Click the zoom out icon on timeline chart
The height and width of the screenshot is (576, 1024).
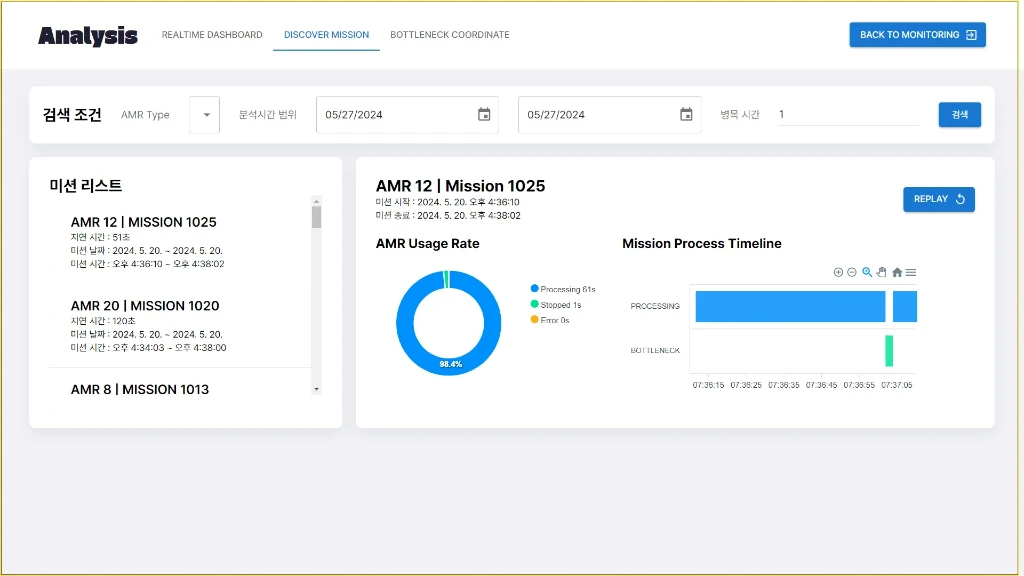(x=852, y=272)
